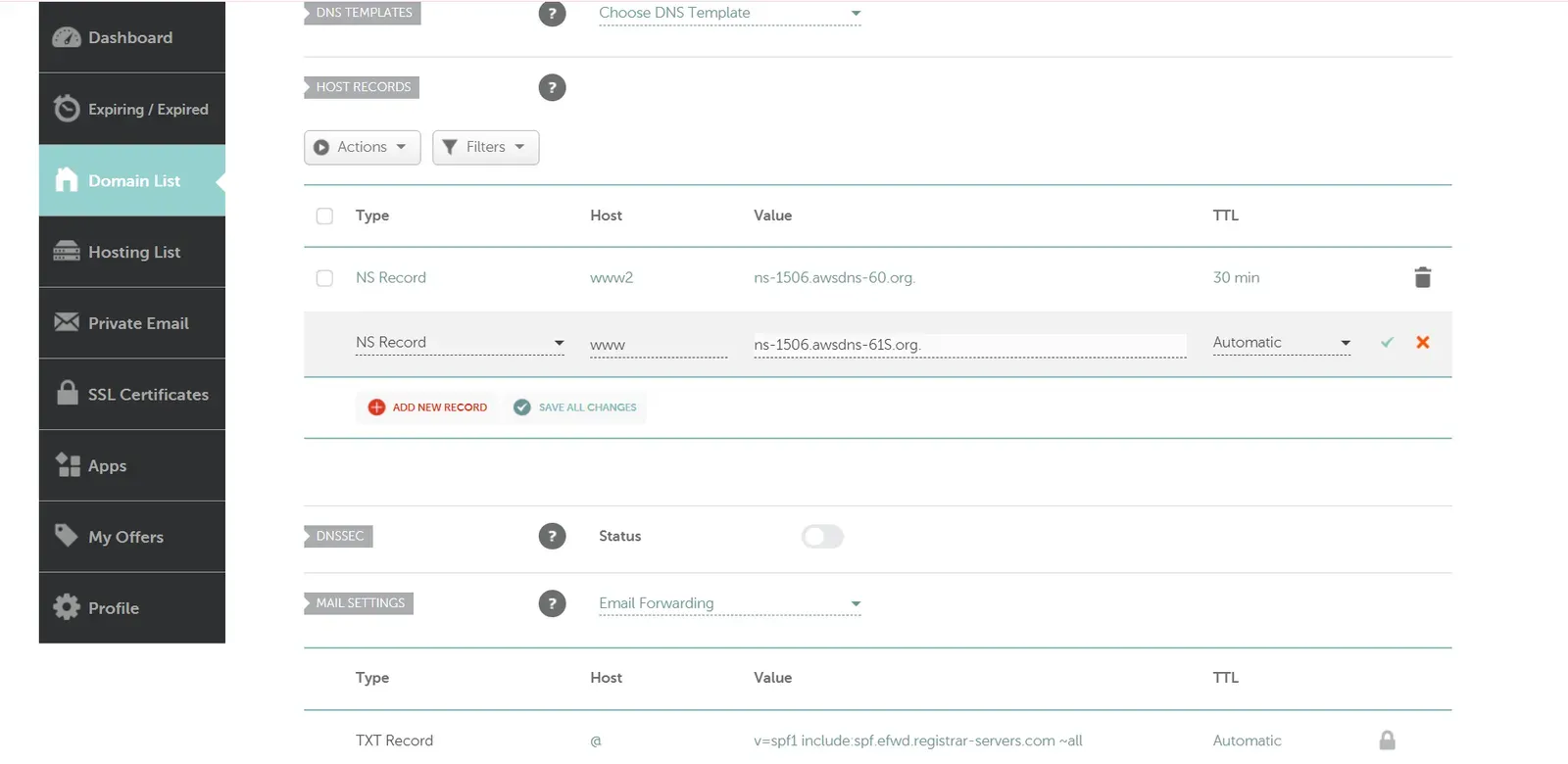Screen dimensions: 1568x764
Task: Open My Offers section
Action: pos(132,537)
